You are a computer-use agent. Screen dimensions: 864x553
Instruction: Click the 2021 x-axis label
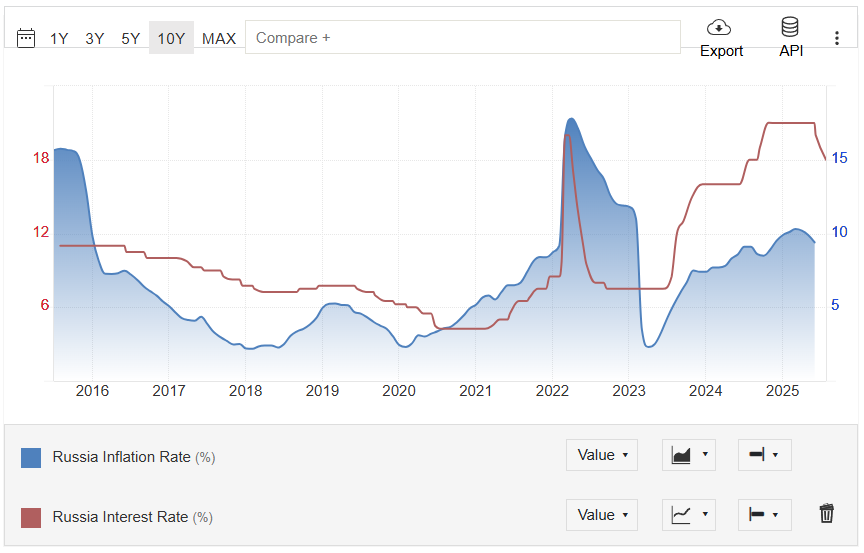(x=476, y=391)
